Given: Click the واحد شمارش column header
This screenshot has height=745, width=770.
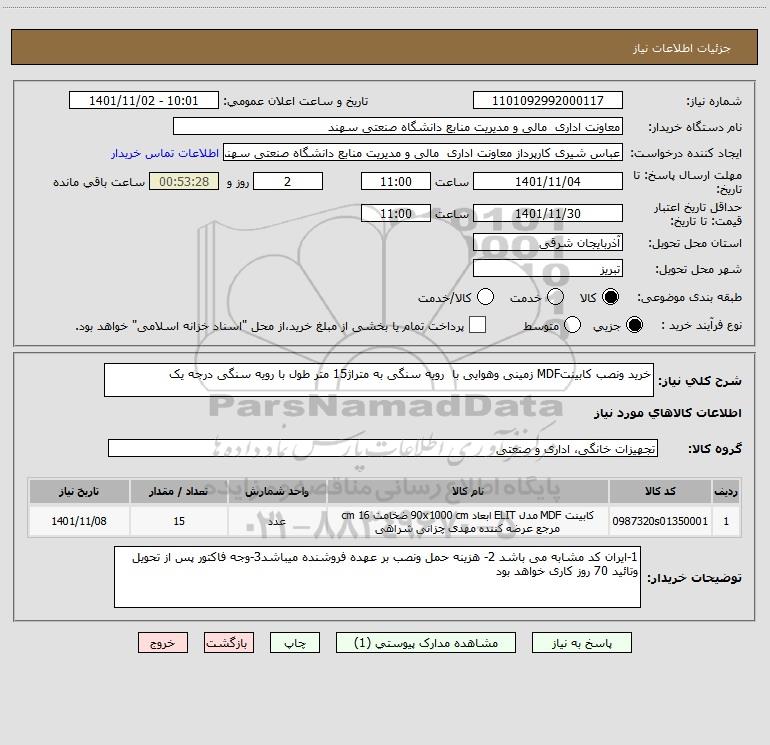Looking at the screenshot, I should pyautogui.click(x=277, y=492).
